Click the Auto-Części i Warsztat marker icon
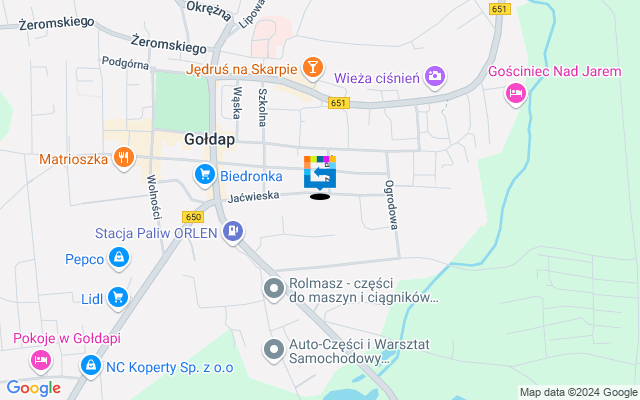This screenshot has height=400, width=640. 274,351
